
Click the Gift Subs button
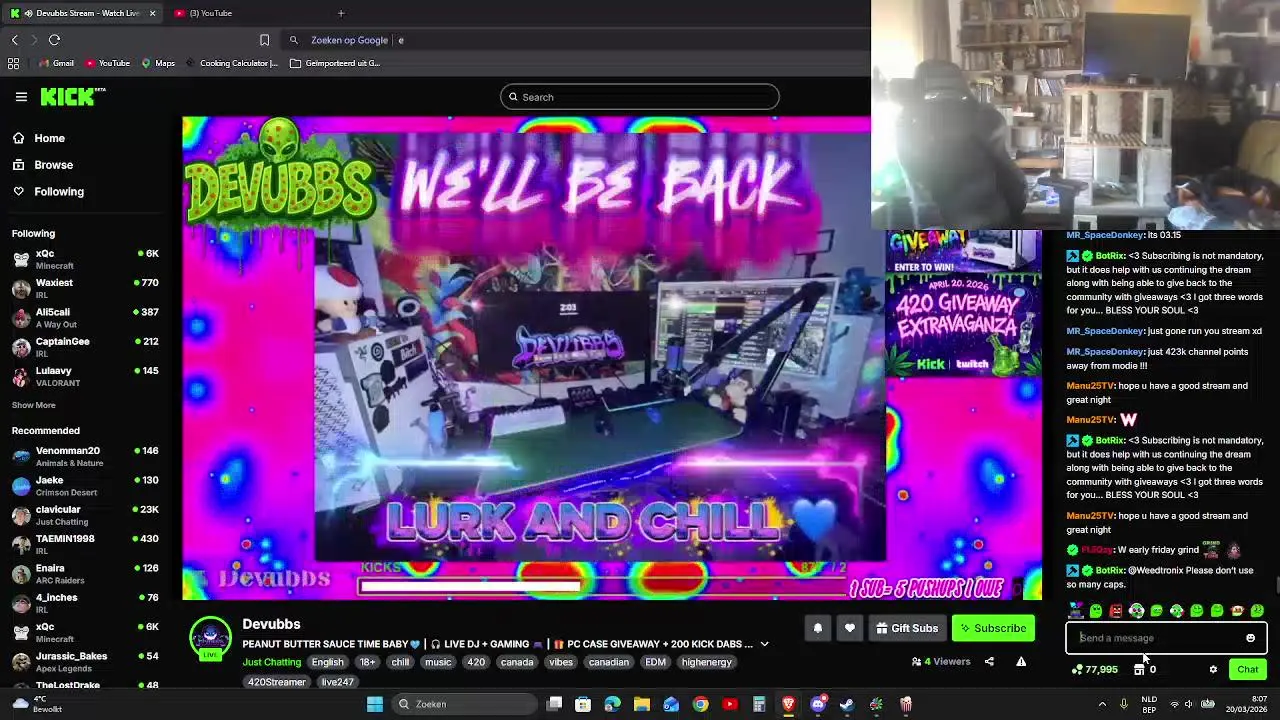click(x=907, y=628)
